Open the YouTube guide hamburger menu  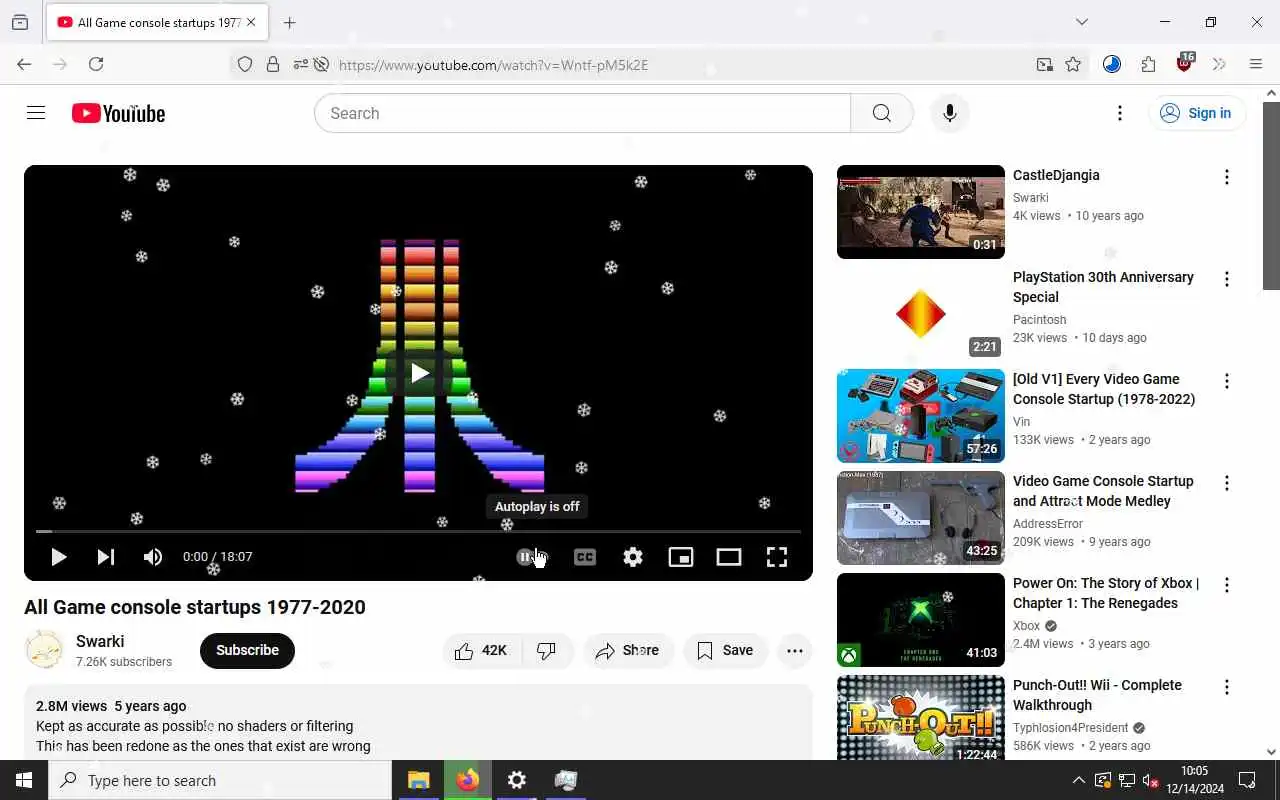tap(36, 113)
